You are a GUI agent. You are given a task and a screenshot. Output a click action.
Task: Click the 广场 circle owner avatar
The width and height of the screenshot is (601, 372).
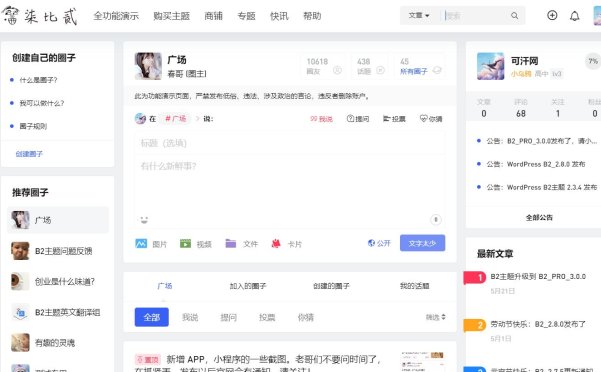coord(148,66)
